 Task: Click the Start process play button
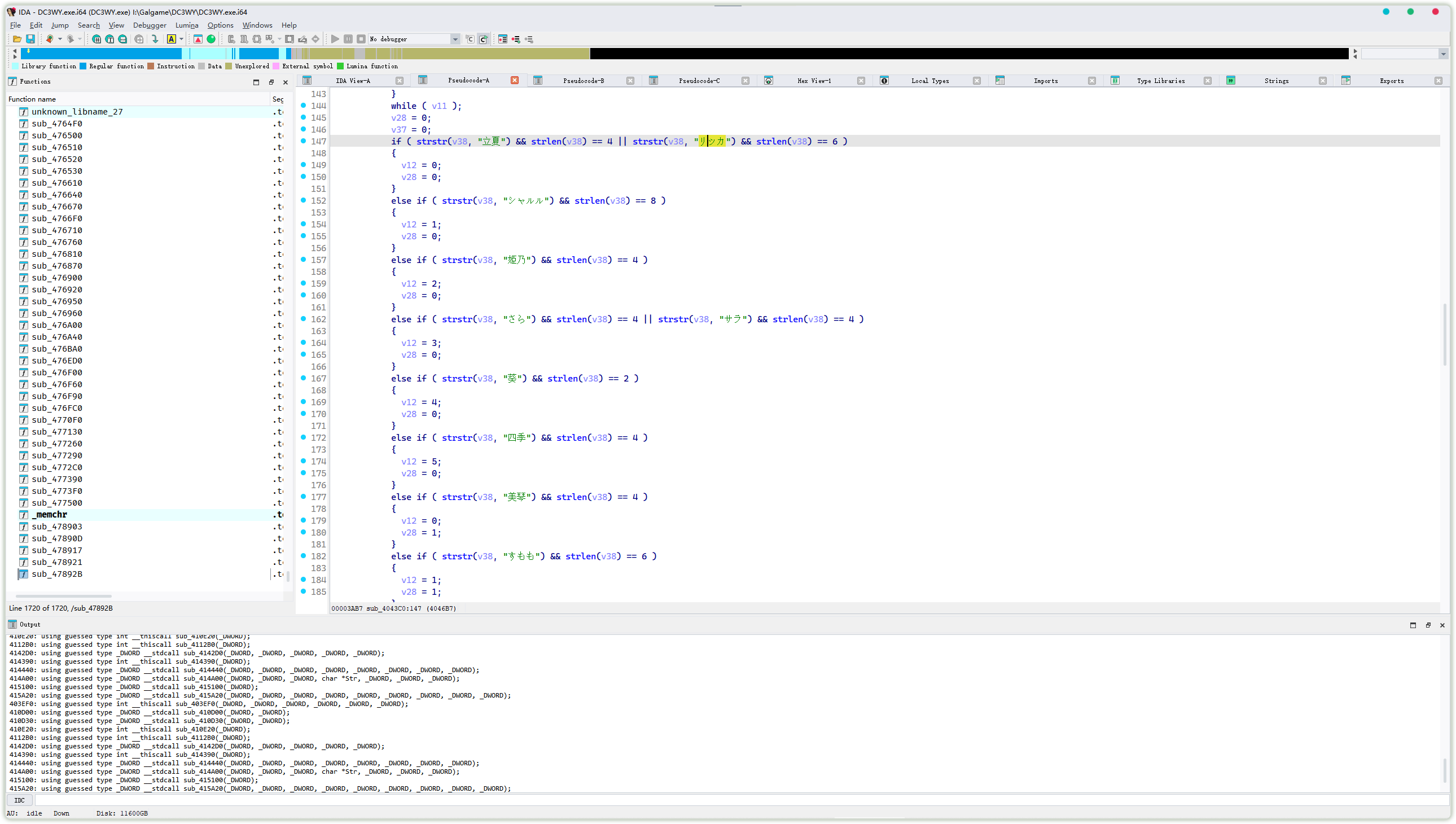[x=335, y=39]
